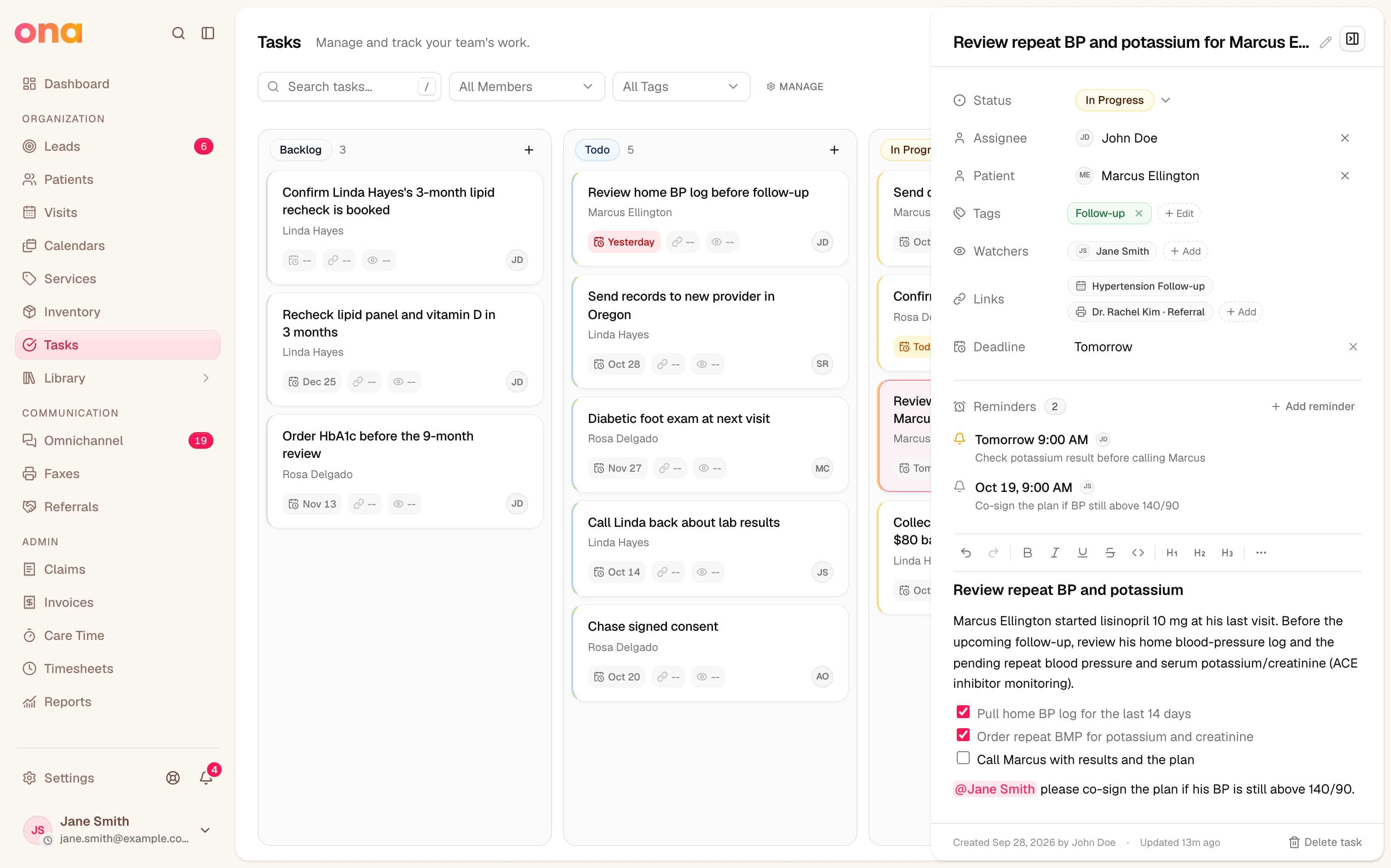Screen dimensions: 1391x868
Task: Open the Claims admin page
Action: coord(118,569)
